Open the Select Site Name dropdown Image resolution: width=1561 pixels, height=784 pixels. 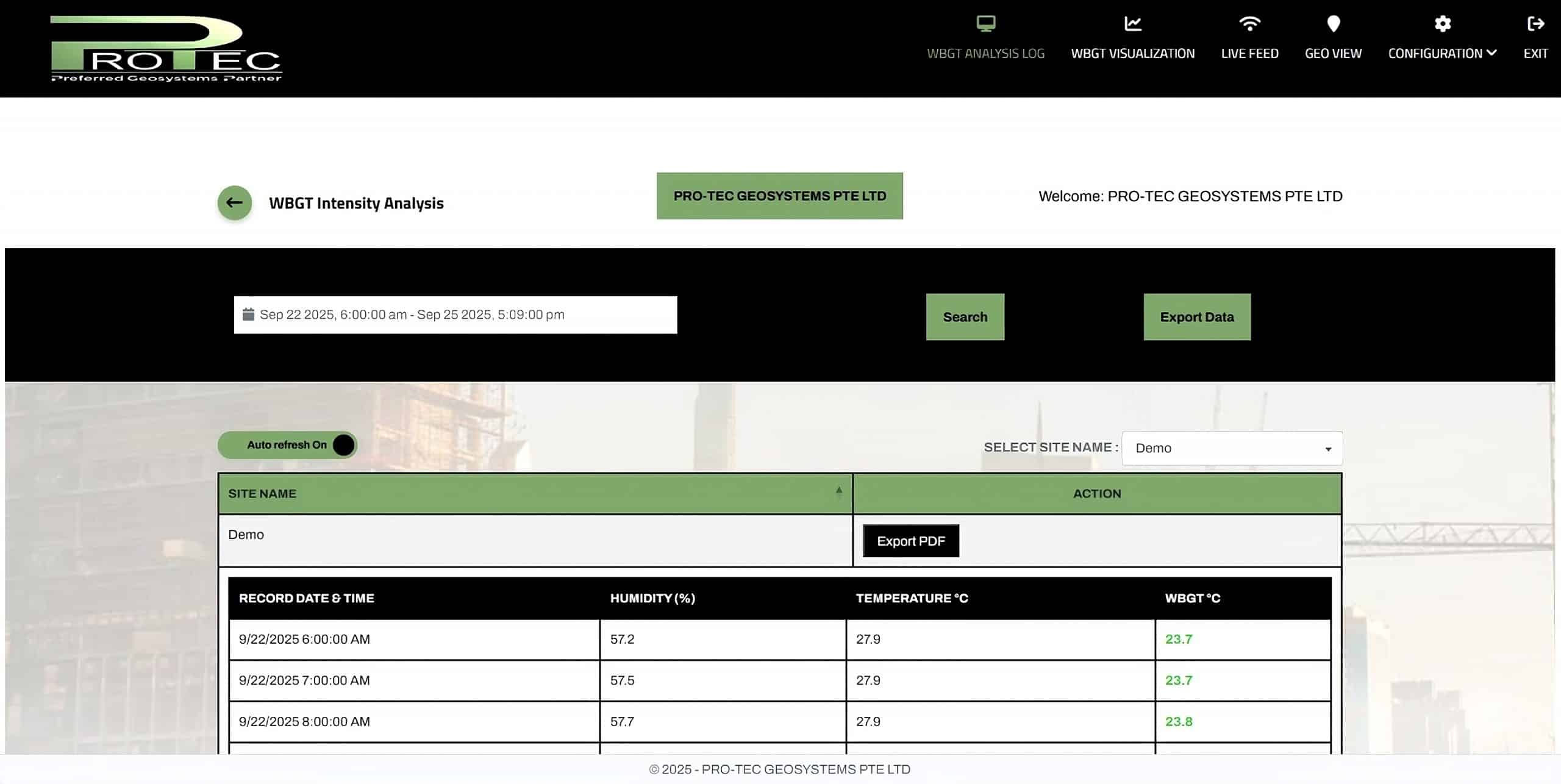click(1232, 448)
